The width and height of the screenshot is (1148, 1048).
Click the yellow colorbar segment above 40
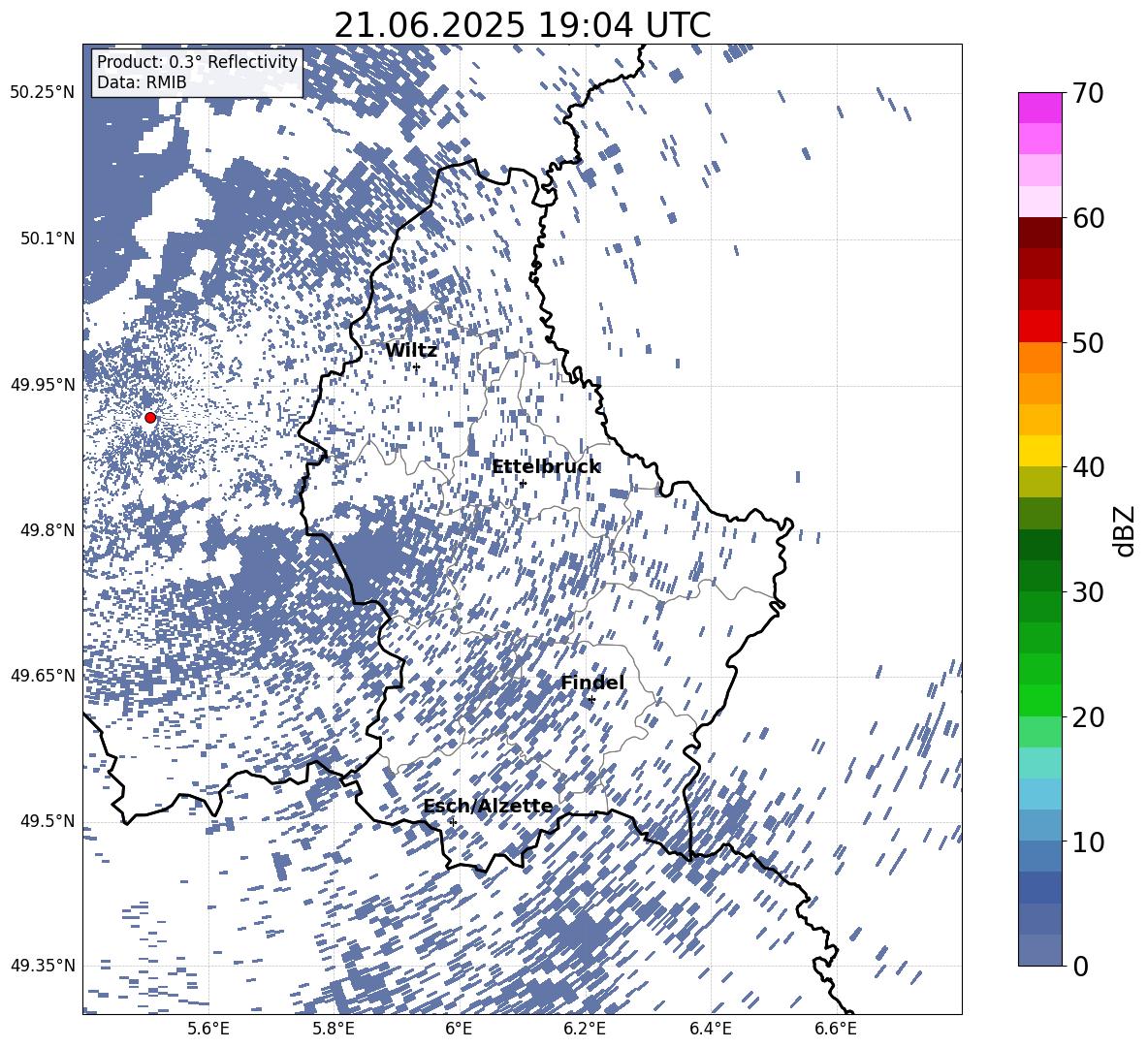(x=1039, y=451)
